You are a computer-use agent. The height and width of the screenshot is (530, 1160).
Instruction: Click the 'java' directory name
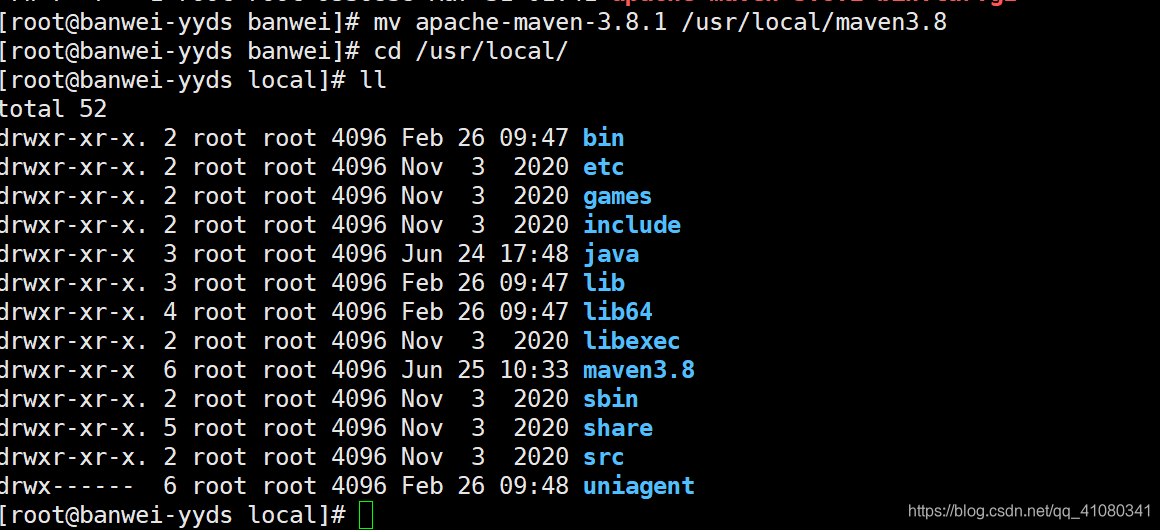pos(610,254)
